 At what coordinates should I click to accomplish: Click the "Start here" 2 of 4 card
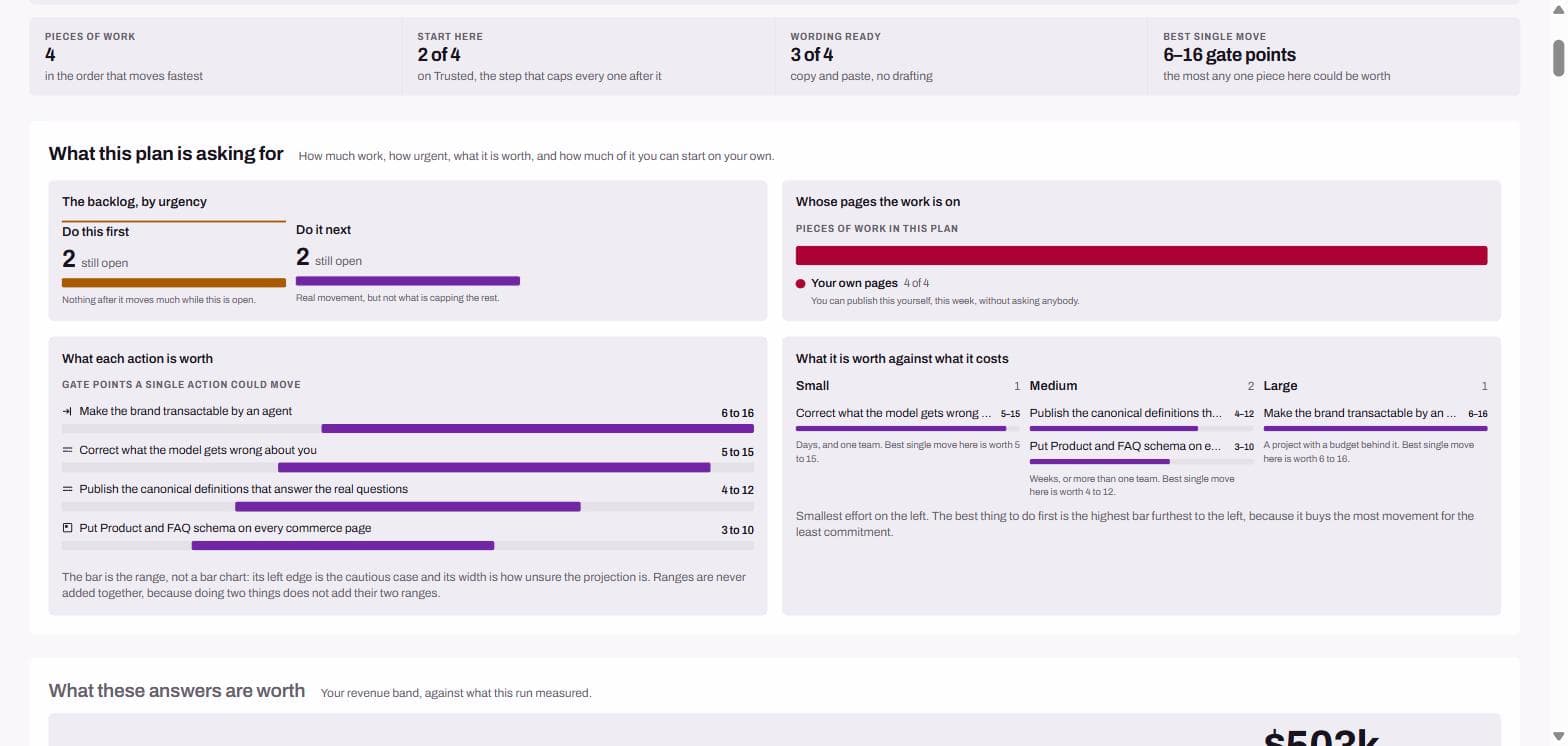[x=589, y=57]
